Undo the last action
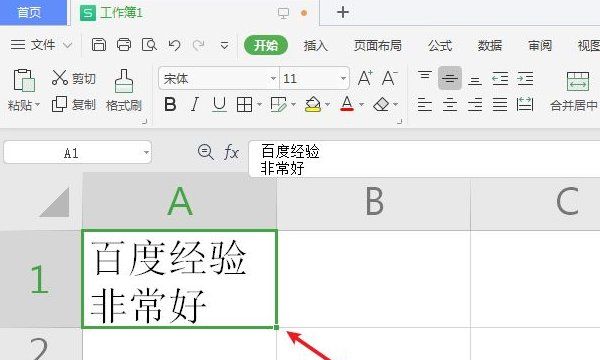 pyautogui.click(x=174, y=45)
